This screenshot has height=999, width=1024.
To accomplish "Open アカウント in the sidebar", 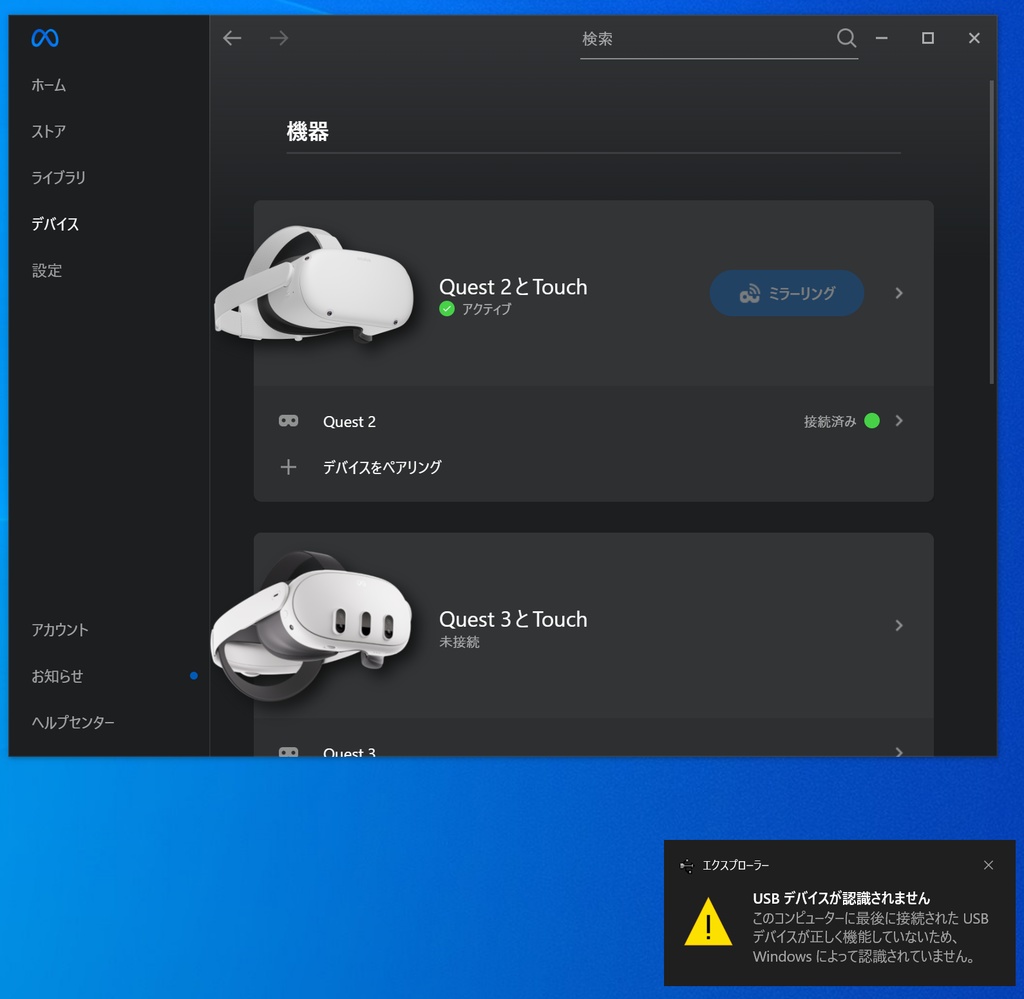I will 60,630.
